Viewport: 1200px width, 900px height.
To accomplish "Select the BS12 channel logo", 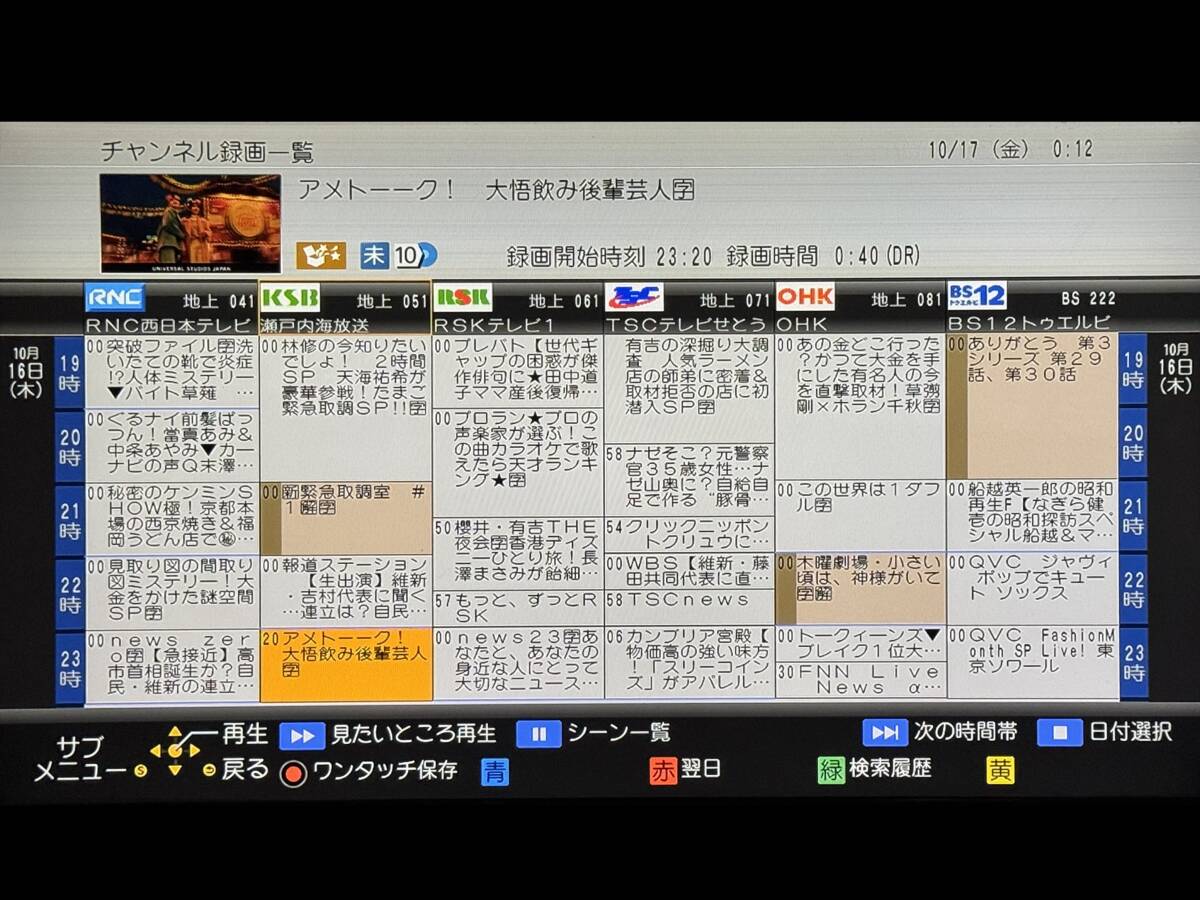I will pos(977,296).
